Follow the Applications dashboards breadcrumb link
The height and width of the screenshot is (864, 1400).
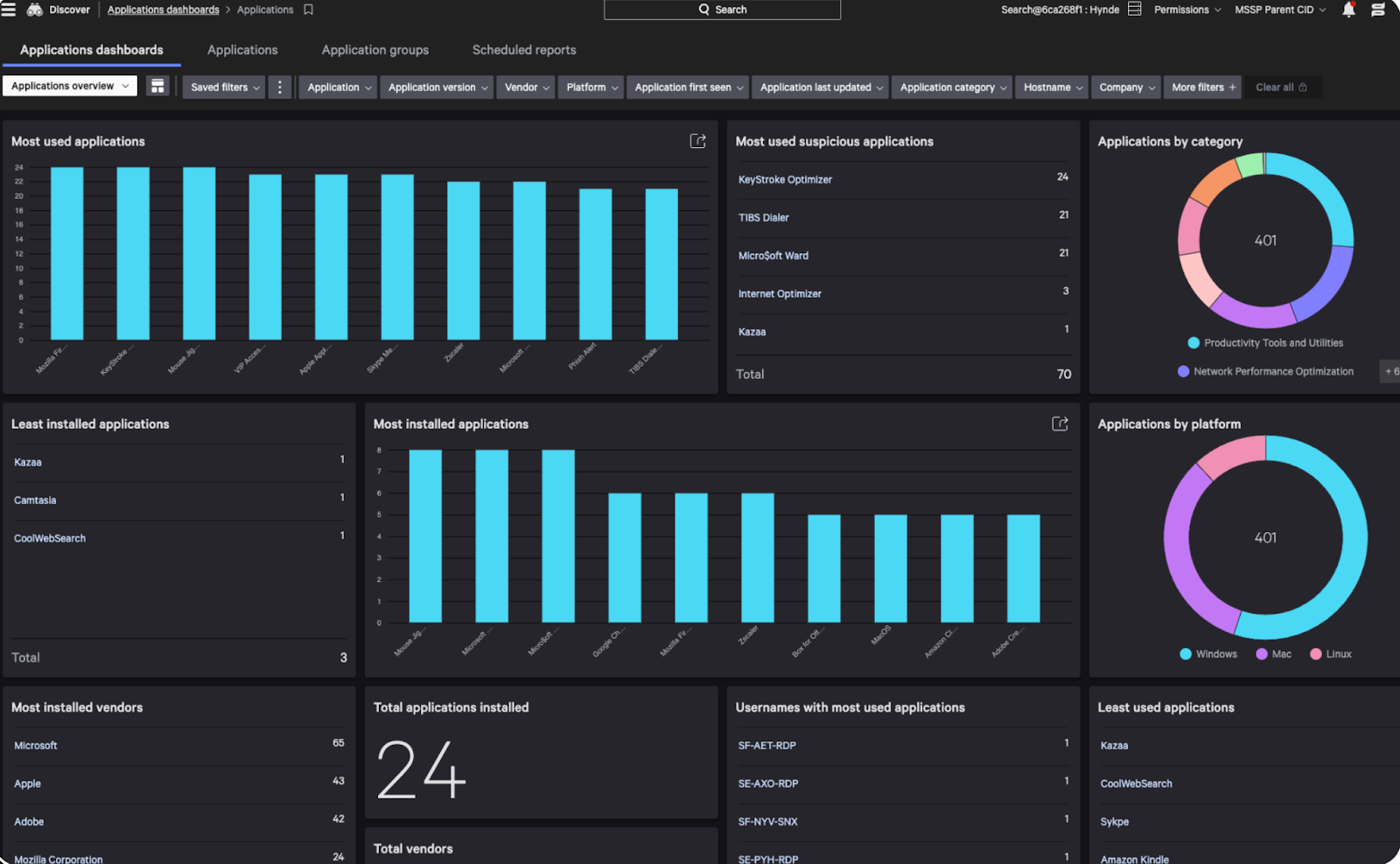click(x=163, y=10)
